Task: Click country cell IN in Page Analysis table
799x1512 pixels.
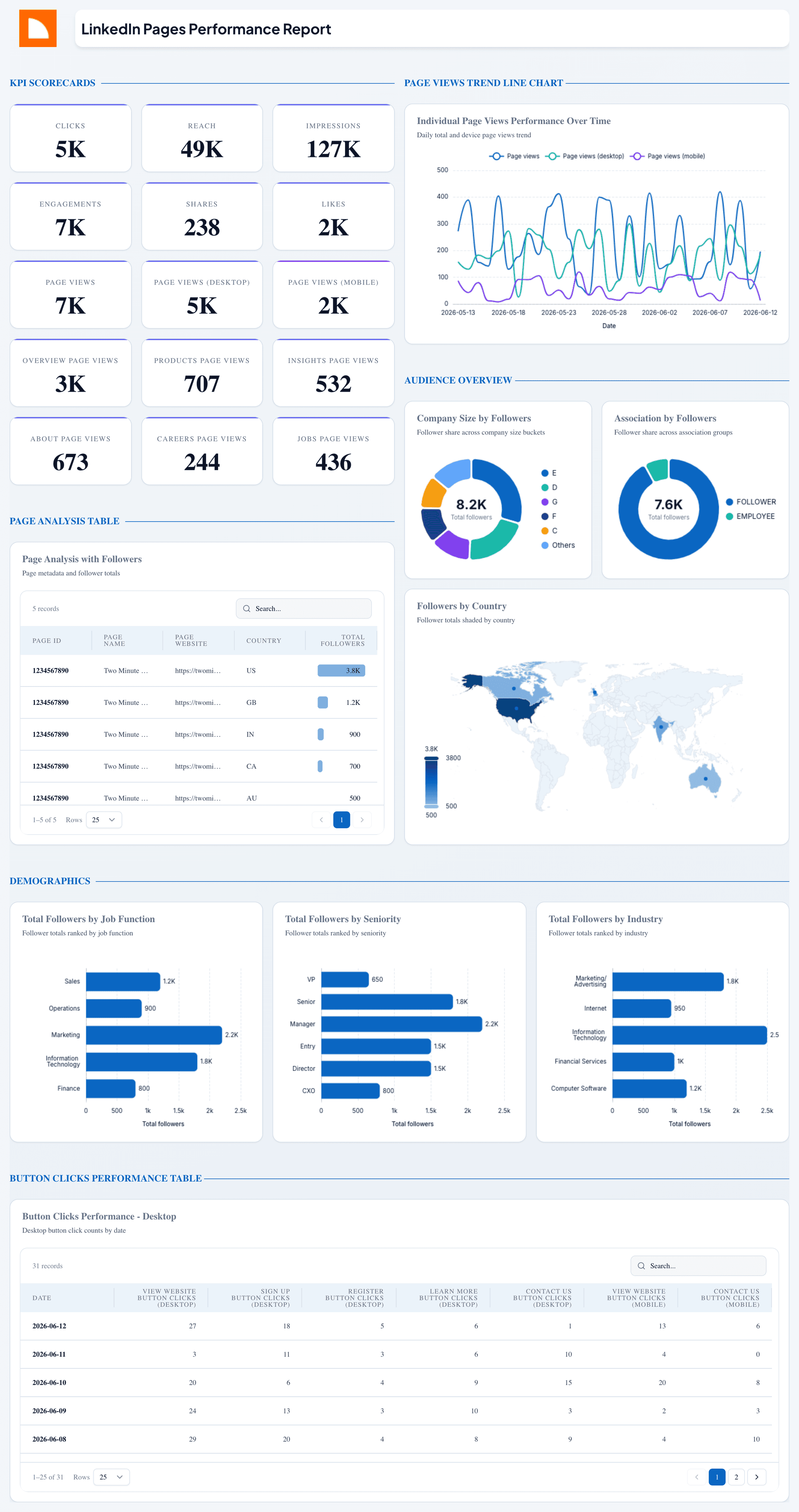Action: coord(251,735)
